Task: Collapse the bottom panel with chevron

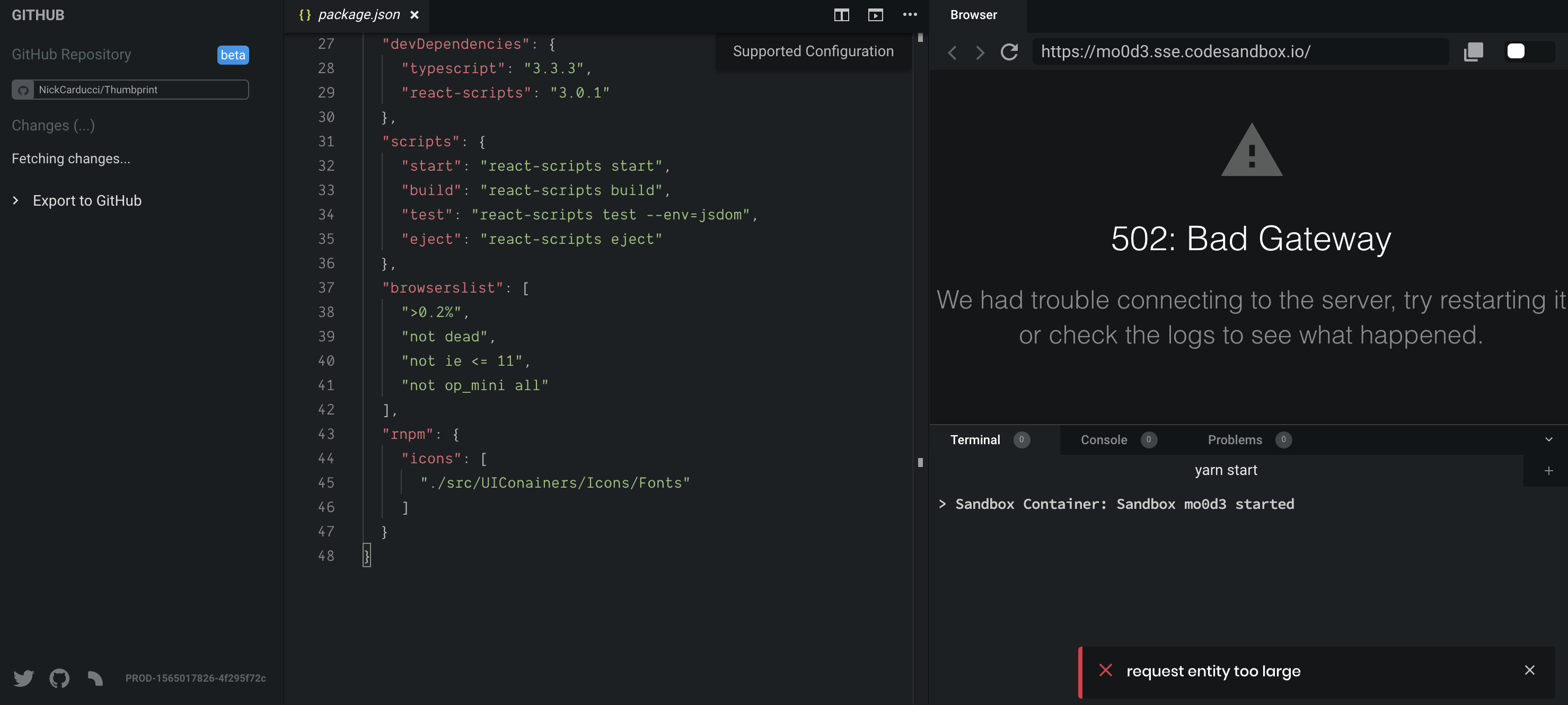Action: tap(1548, 439)
